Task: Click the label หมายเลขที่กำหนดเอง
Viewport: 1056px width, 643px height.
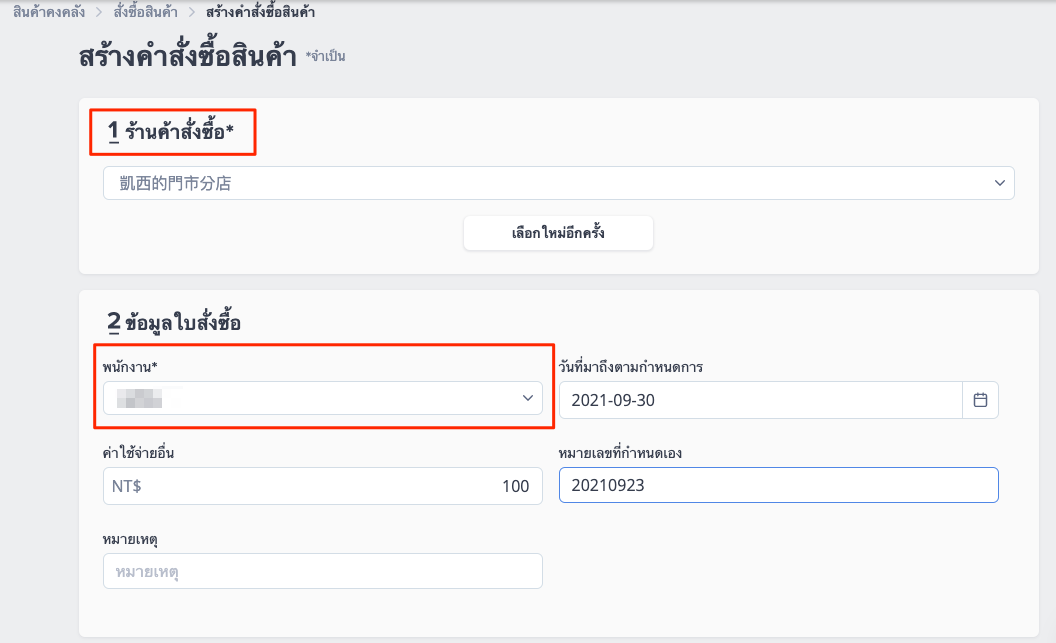Action: click(x=620, y=453)
